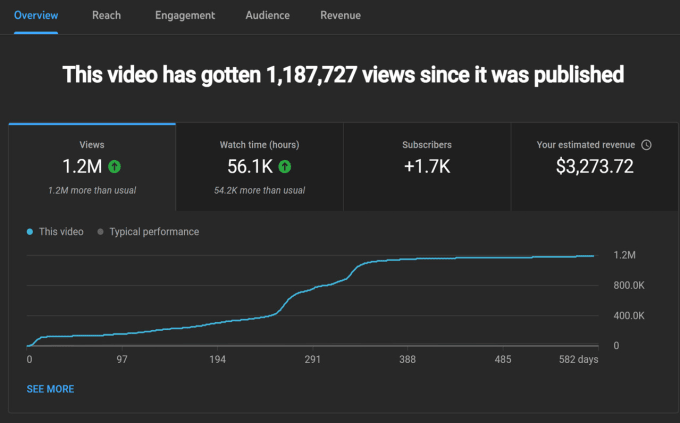Click the 54.2K more than usual text
The width and height of the screenshot is (680, 423).
point(259,190)
